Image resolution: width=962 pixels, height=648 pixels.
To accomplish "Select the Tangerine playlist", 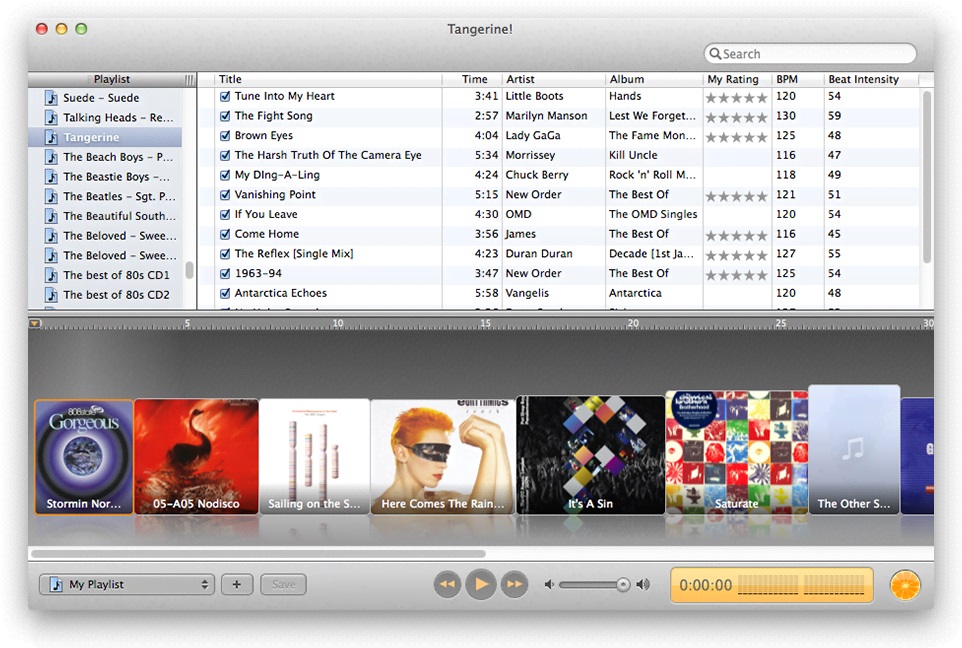I will point(106,137).
